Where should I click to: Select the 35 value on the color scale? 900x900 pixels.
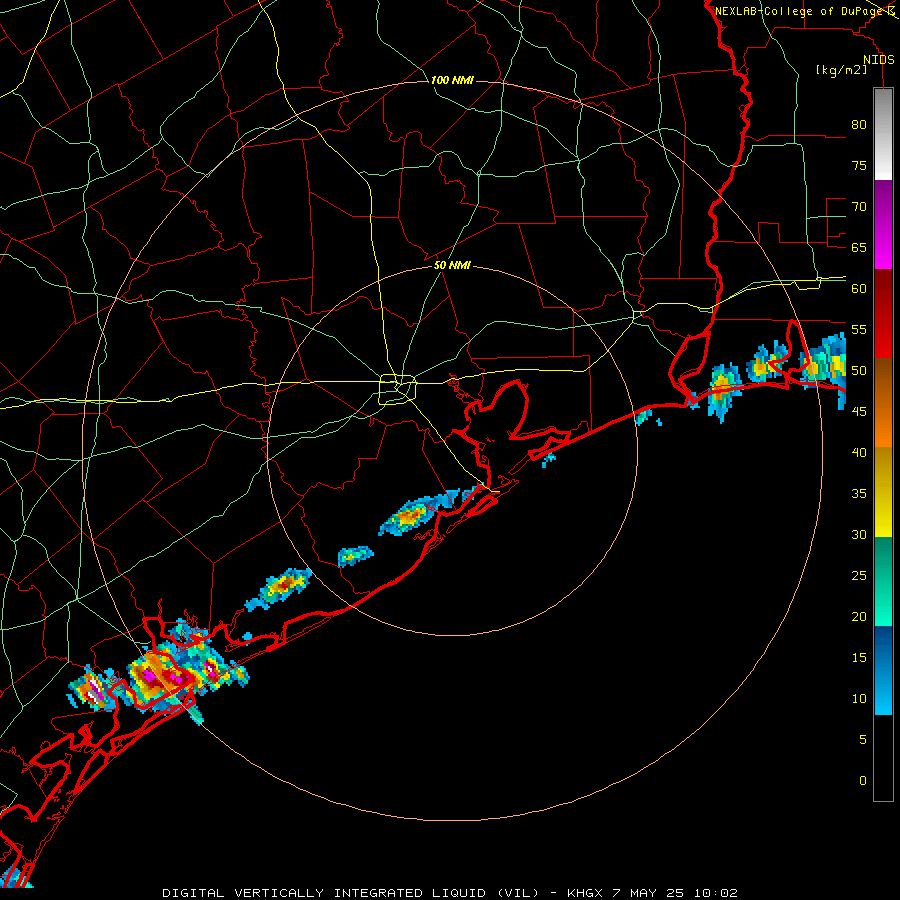coord(859,494)
